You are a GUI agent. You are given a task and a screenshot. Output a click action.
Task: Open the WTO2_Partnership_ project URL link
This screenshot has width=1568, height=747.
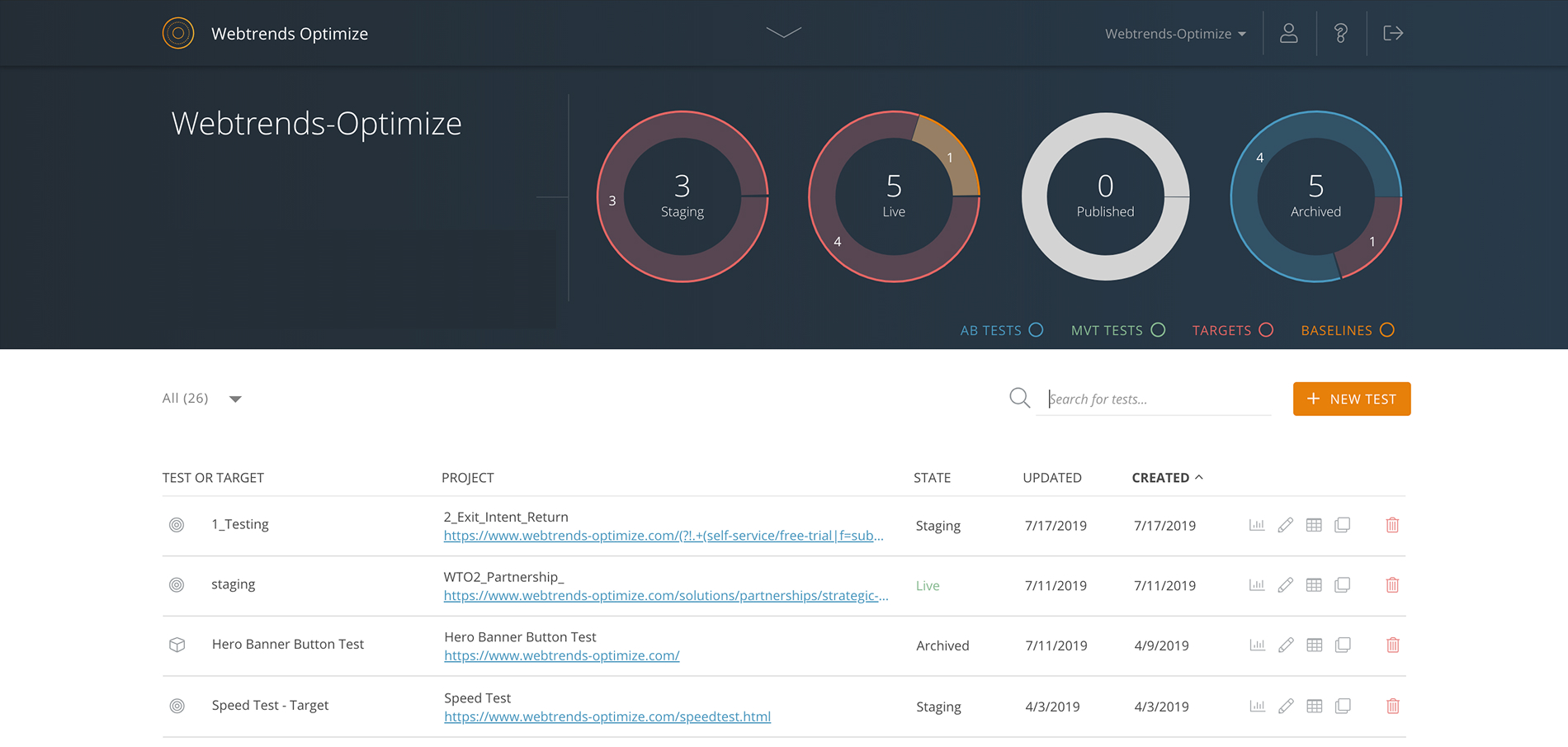(x=666, y=596)
